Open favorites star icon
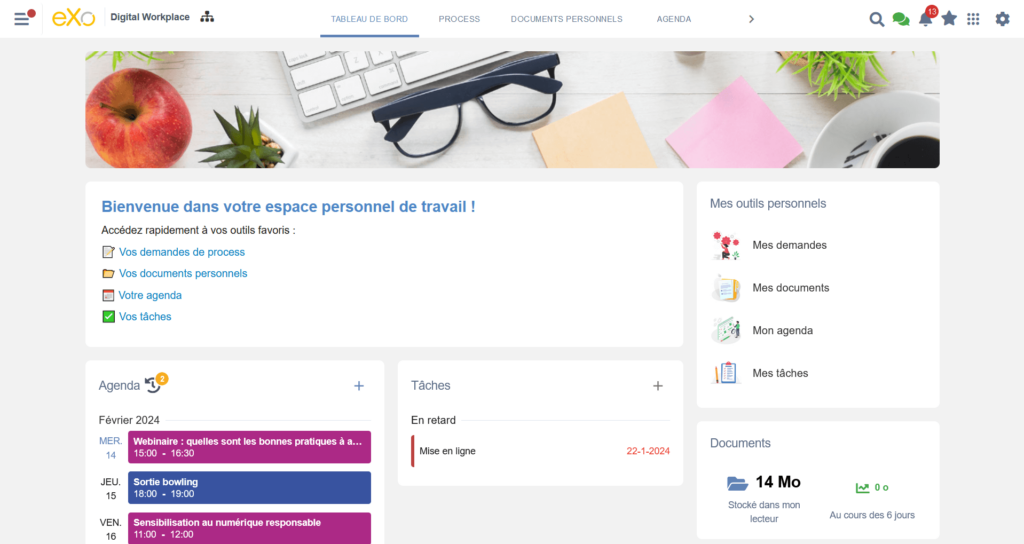 click(949, 18)
